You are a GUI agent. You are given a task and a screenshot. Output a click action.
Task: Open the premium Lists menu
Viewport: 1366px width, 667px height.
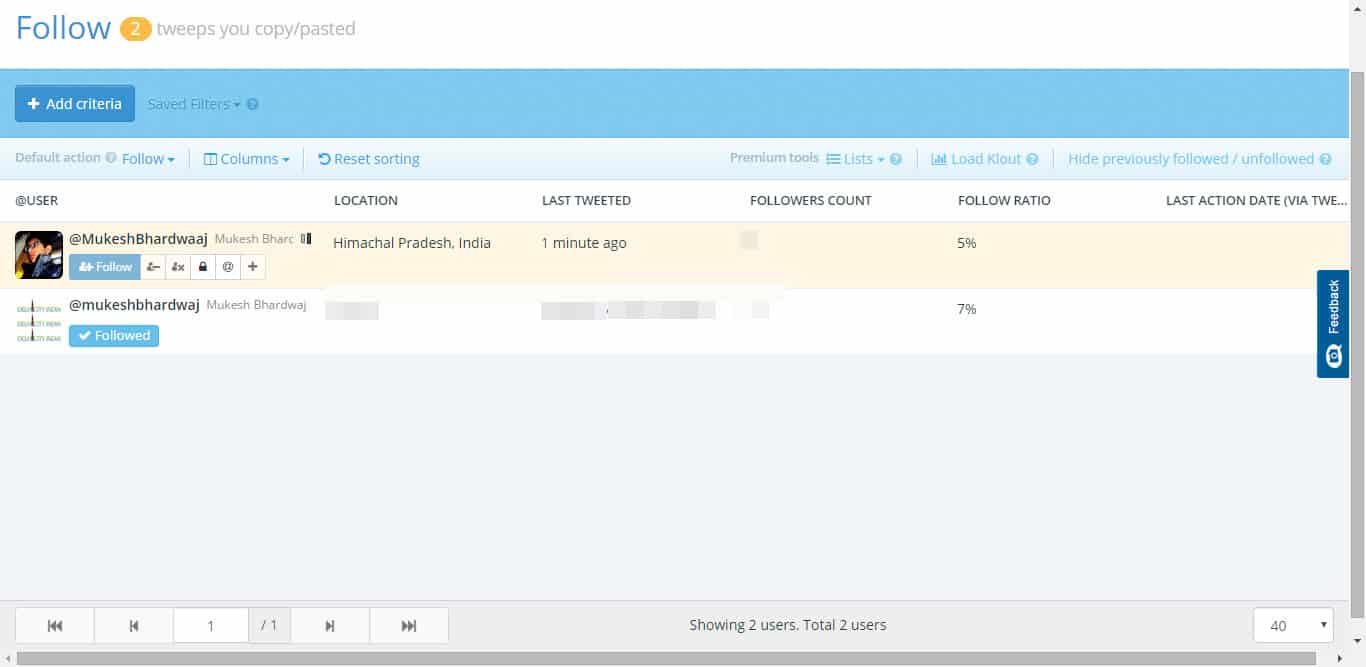(x=856, y=159)
